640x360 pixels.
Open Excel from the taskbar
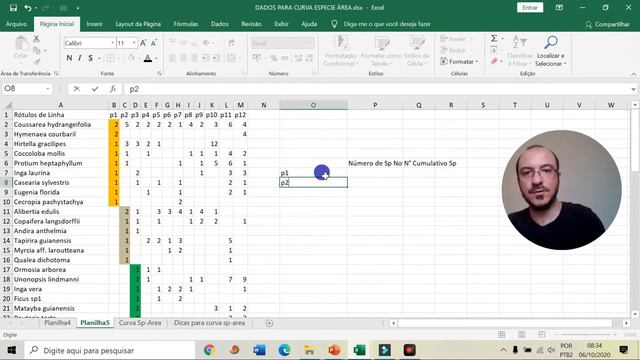click(359, 350)
